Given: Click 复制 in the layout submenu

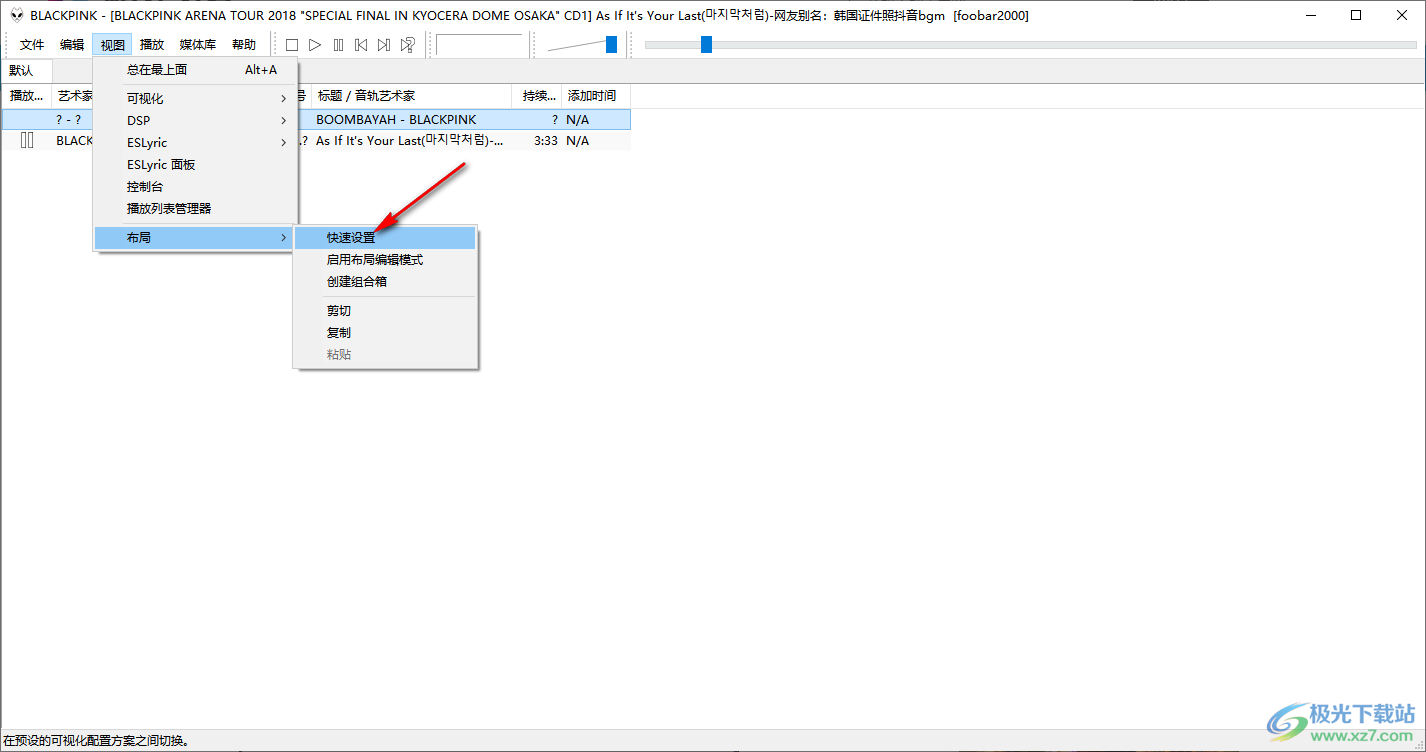Looking at the screenshot, I should coord(386,333).
